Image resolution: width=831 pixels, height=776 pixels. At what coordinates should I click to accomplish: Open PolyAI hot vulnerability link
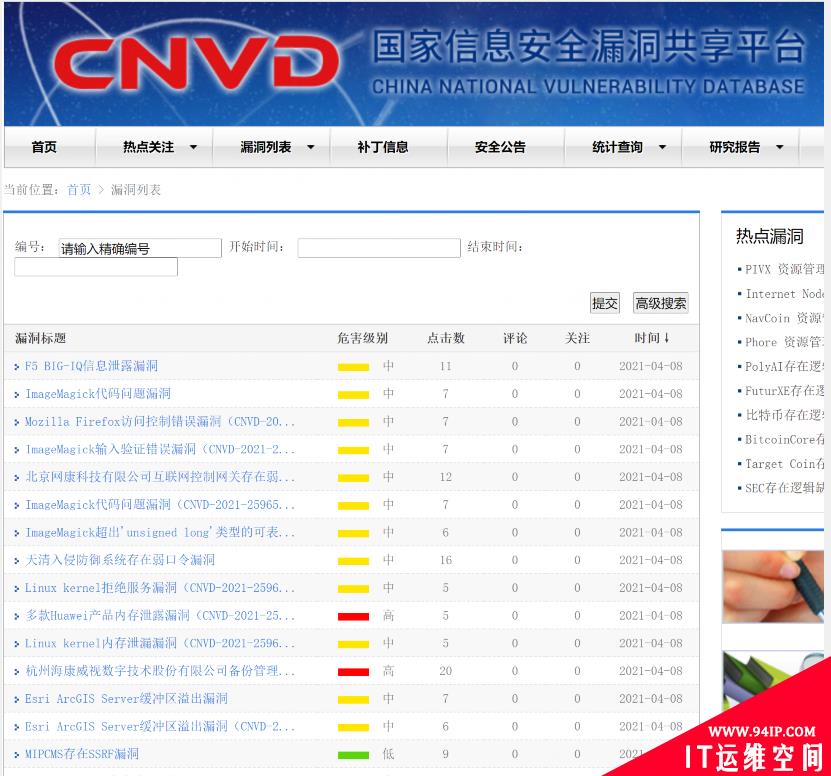(784, 366)
